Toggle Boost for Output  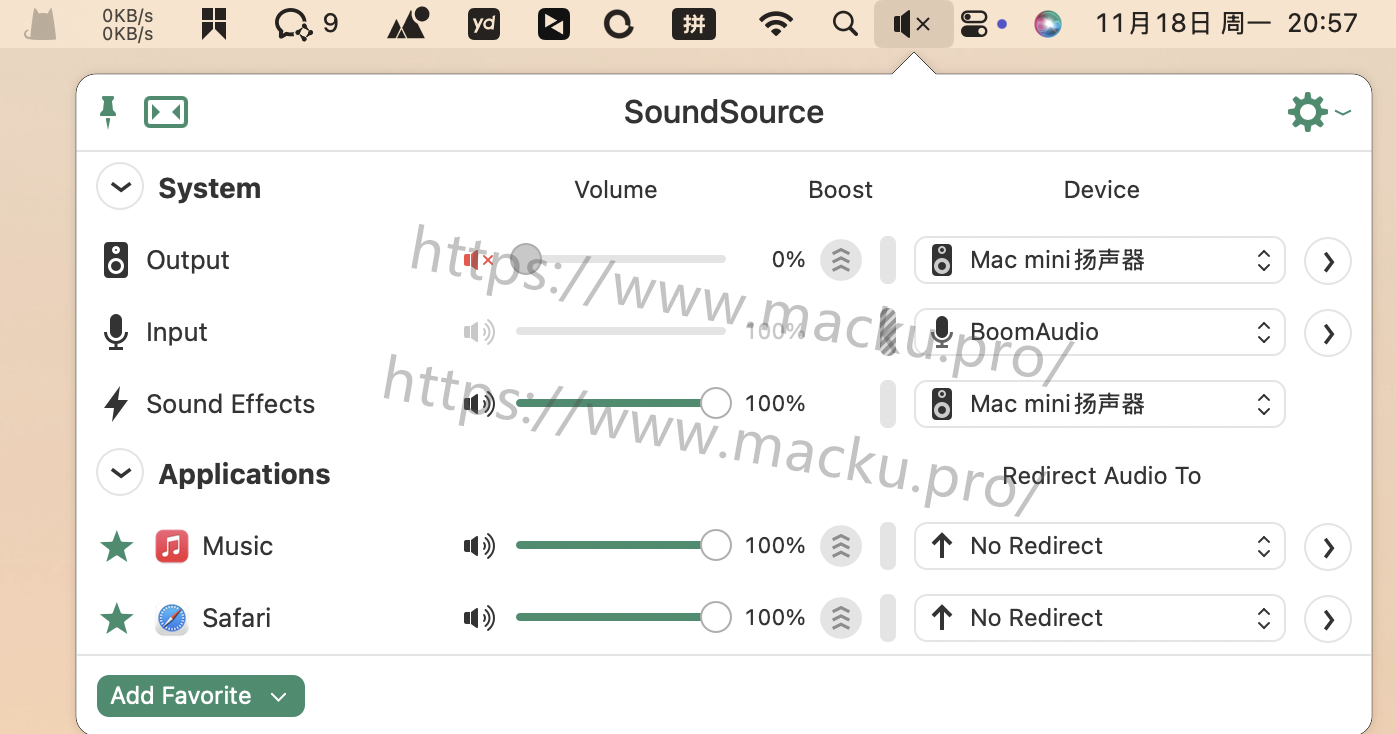[x=841, y=260]
